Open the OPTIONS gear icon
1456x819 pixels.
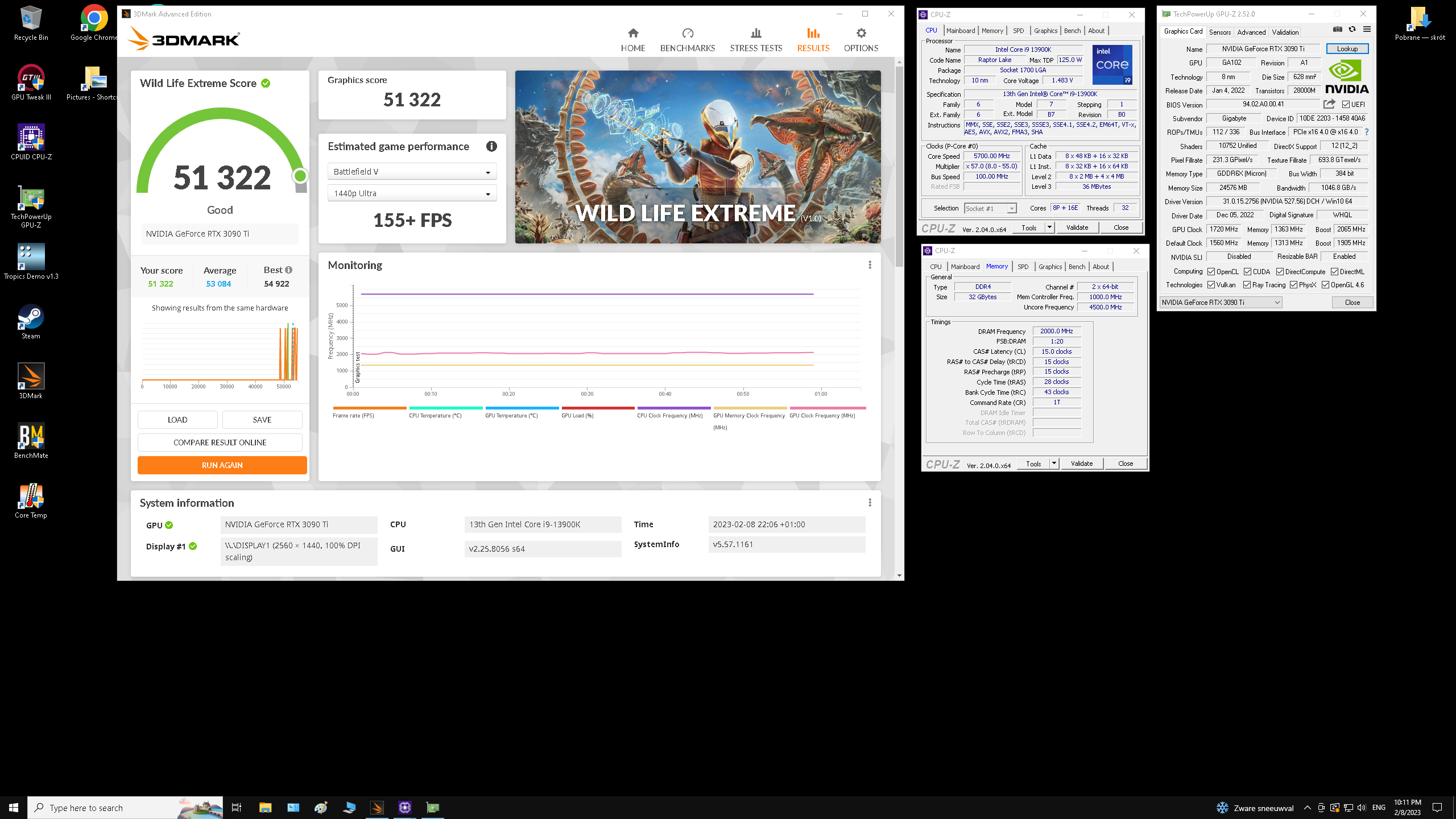[861, 33]
